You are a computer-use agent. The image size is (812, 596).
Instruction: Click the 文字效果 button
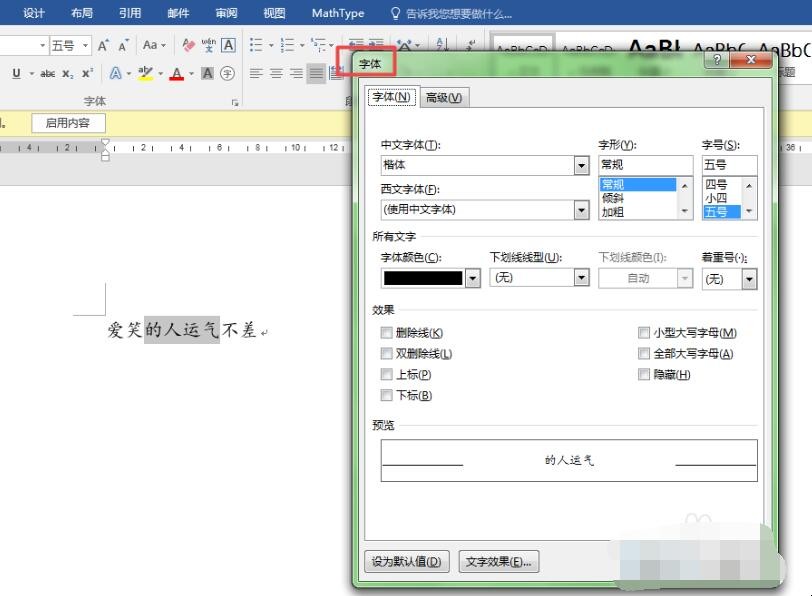click(499, 562)
